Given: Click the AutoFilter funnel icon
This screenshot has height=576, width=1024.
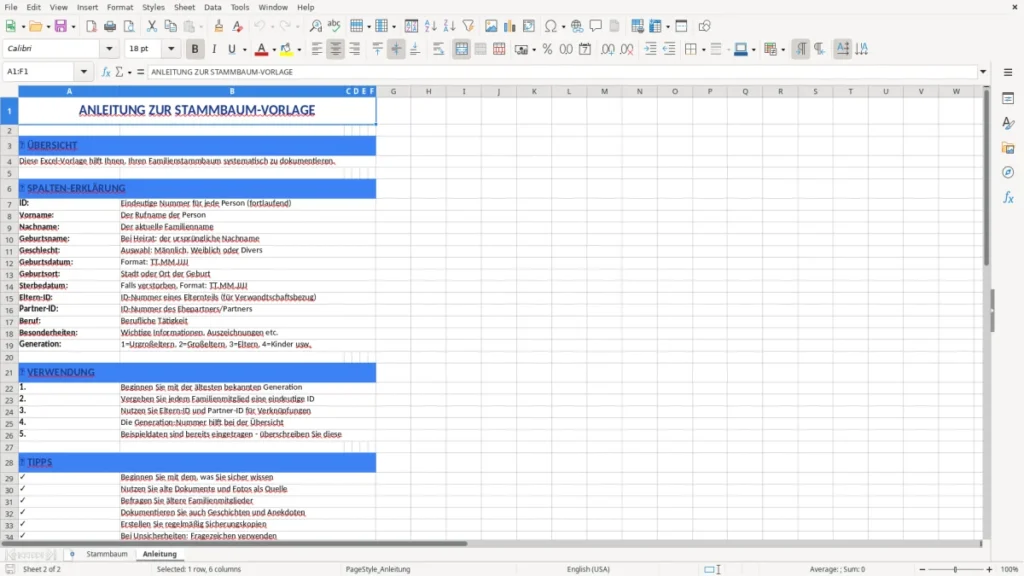Looking at the screenshot, I should (x=468, y=26).
